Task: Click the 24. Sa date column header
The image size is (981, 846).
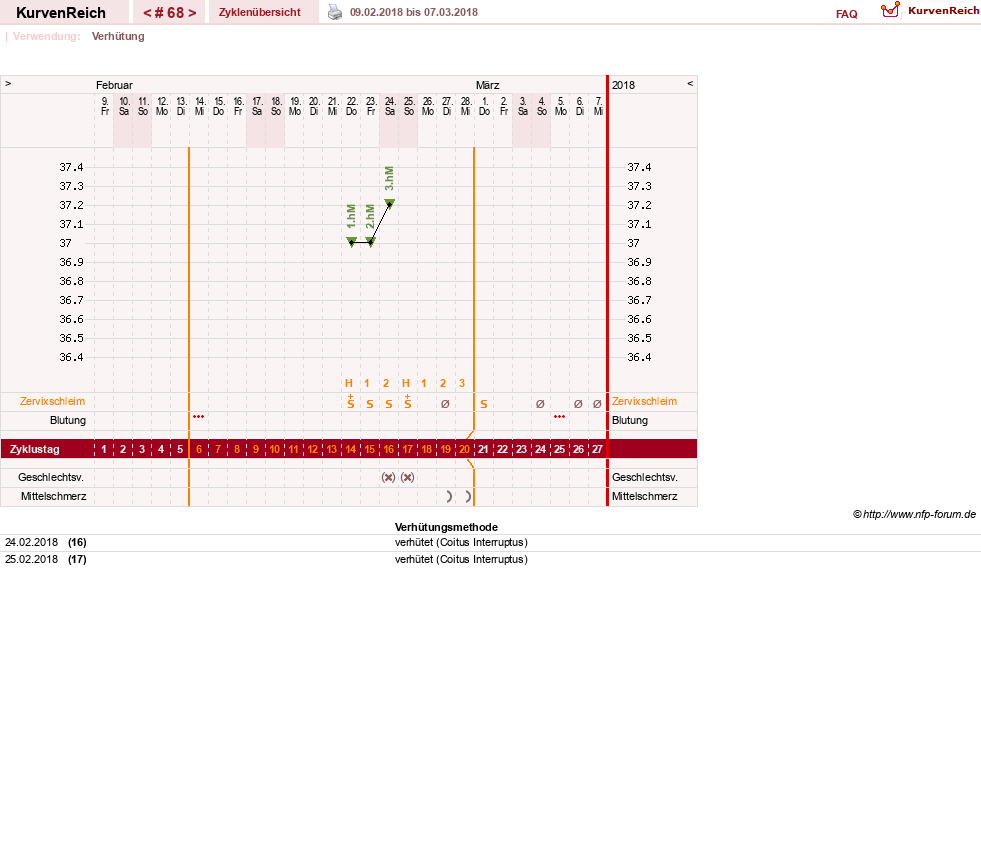Action: [390, 106]
